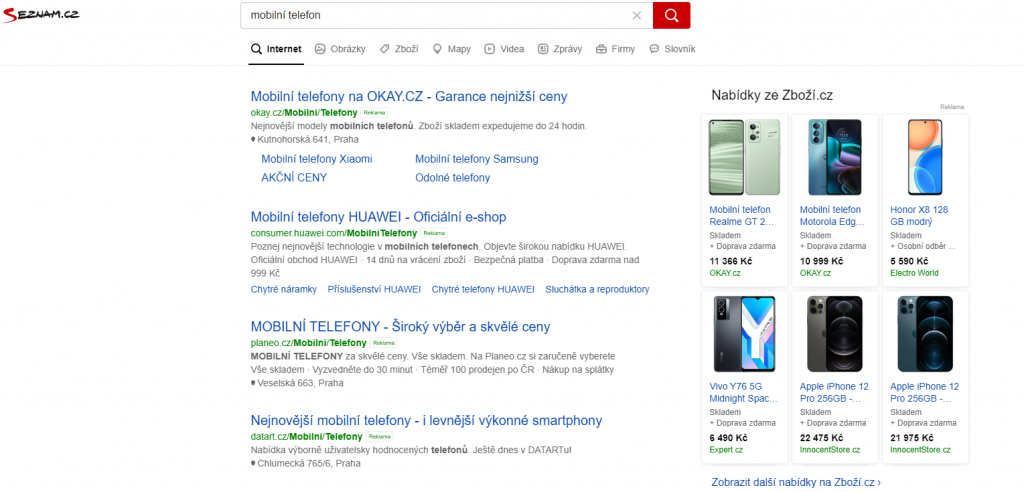
Task: Click the Honor X8 128 GB modrý title
Action: (920, 216)
